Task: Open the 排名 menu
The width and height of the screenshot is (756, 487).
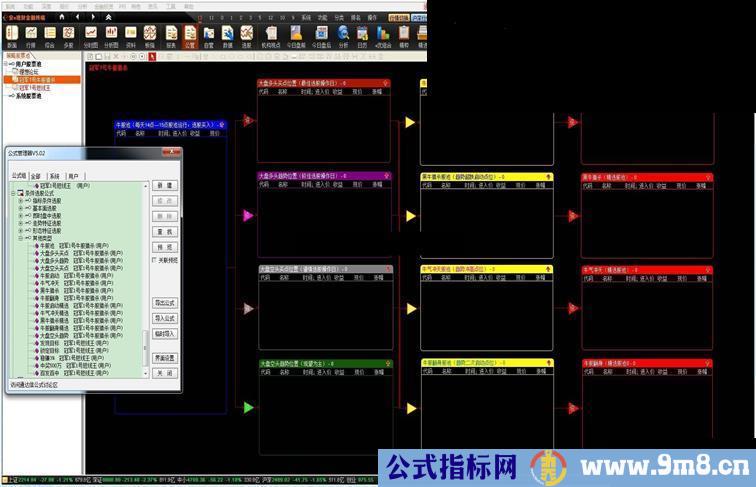Action: tap(355, 17)
